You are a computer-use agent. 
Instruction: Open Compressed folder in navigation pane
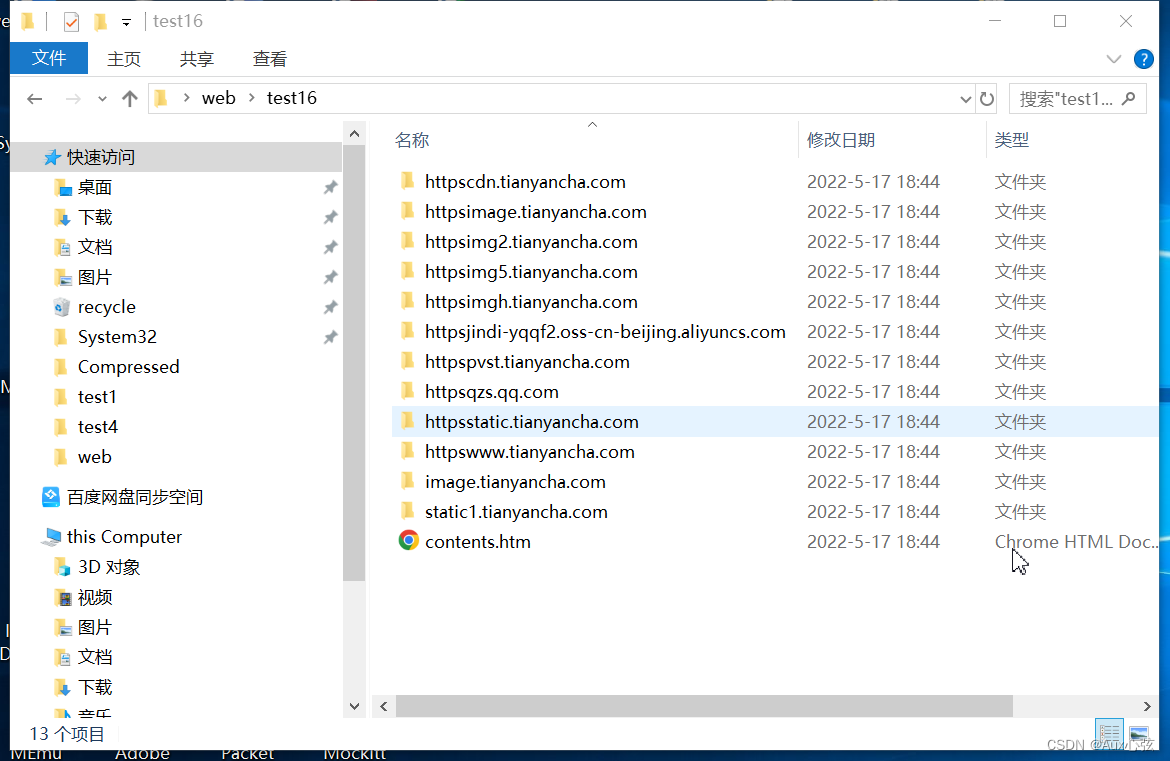pyautogui.click(x=128, y=367)
